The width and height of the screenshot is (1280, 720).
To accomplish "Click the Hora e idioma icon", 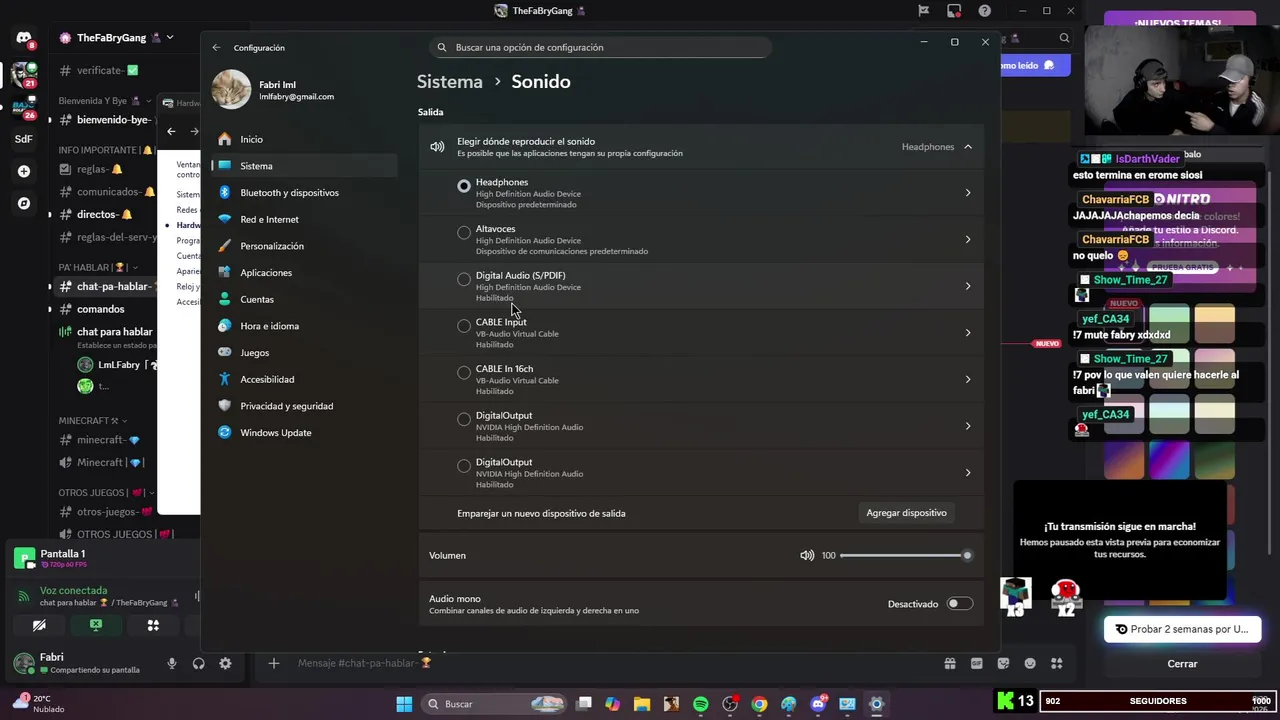I will tap(225, 326).
